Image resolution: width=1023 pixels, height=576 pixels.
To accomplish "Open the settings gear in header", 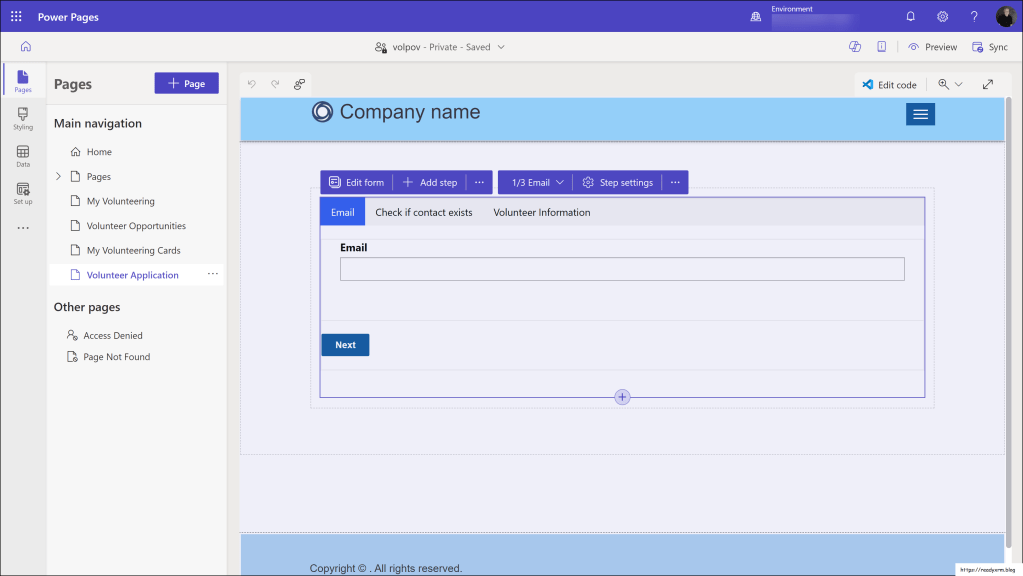I will point(942,17).
